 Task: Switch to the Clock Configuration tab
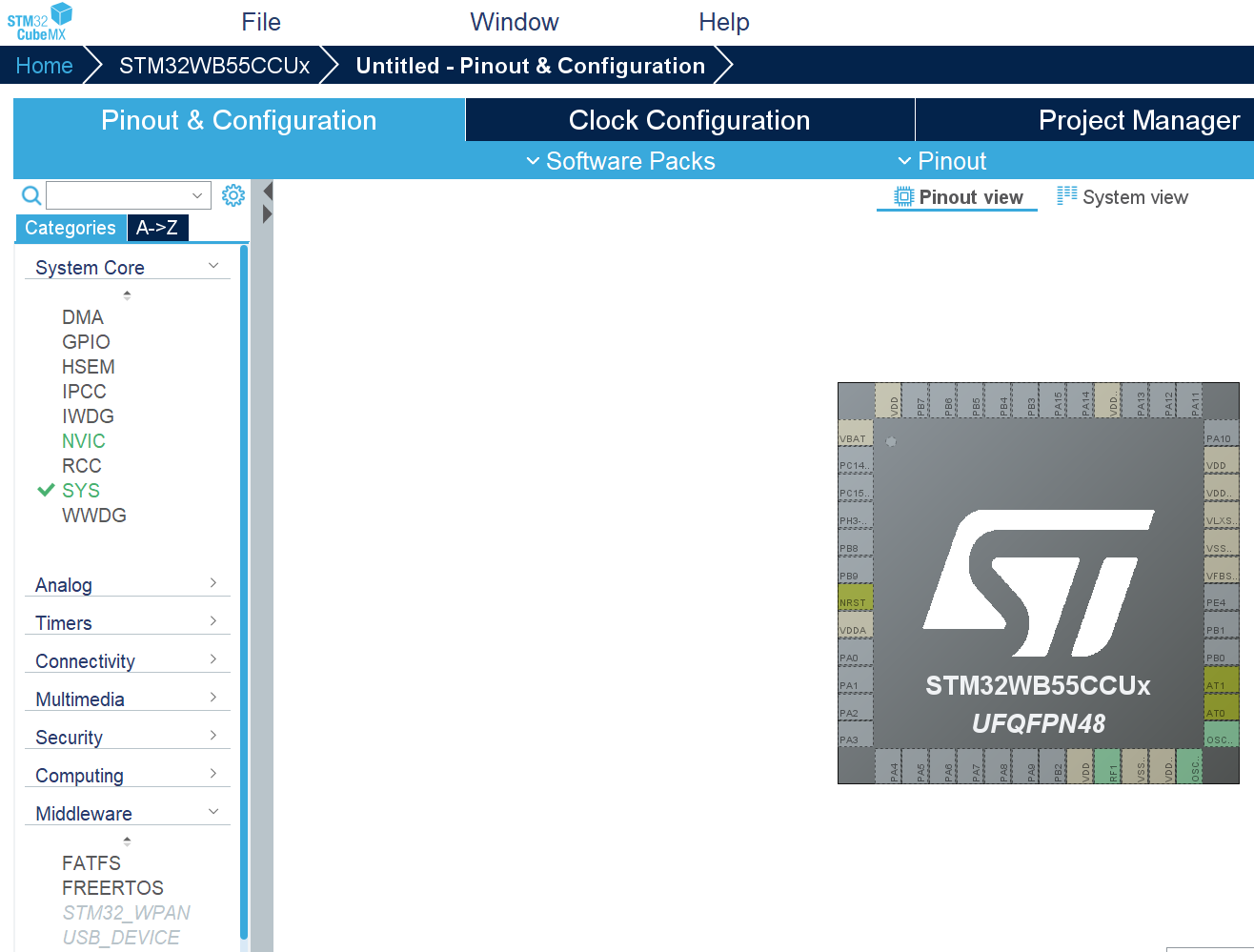coord(689,119)
